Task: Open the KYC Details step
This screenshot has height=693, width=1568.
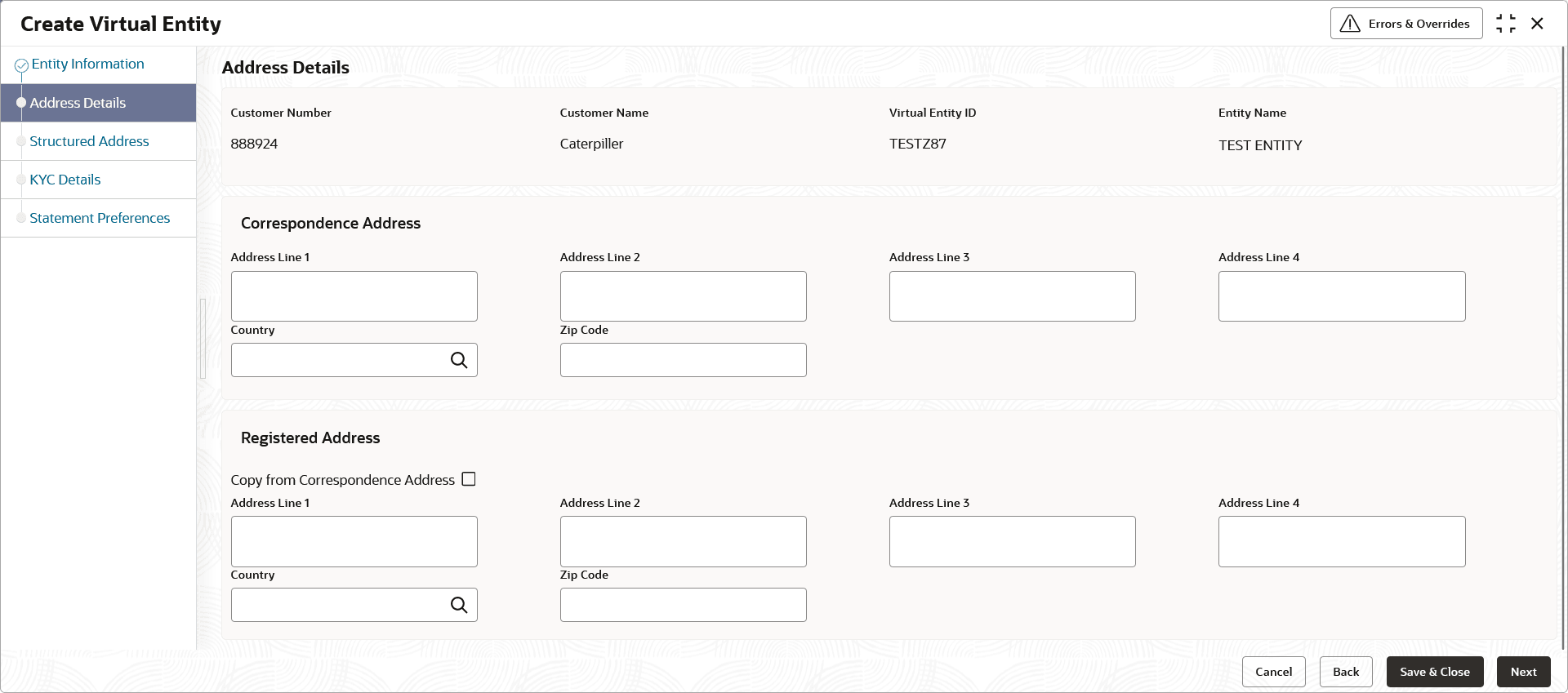Action: 65,180
